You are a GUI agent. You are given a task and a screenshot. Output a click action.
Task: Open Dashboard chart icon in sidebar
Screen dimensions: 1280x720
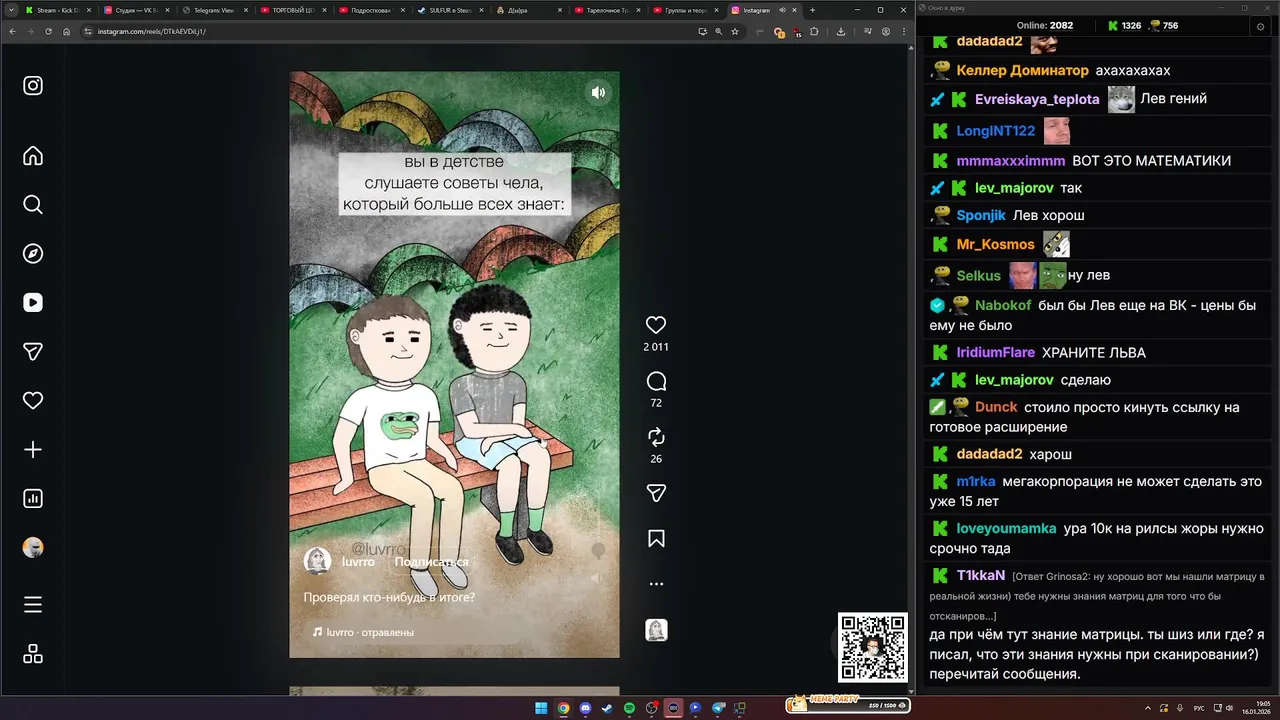click(x=33, y=499)
